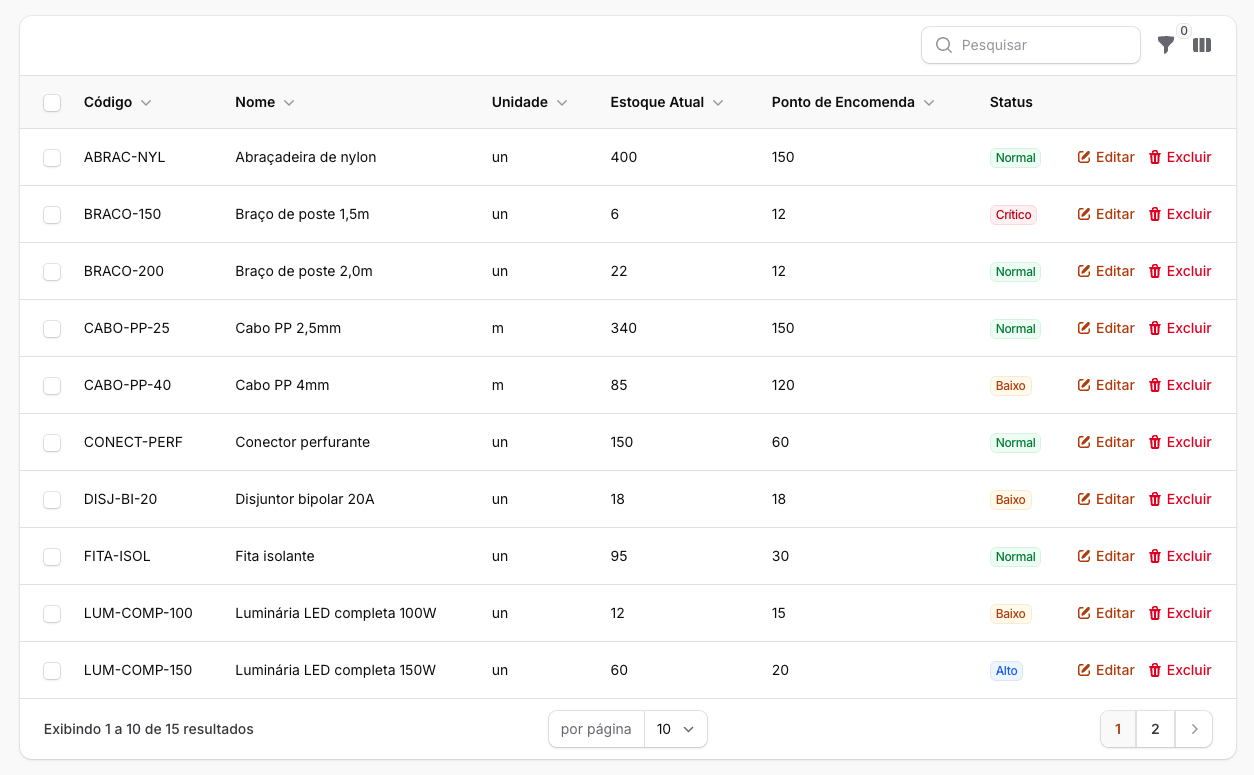The width and height of the screenshot is (1254, 775).
Task: Click 'Exibindo 1 a 10 de 15 resultados'
Action: 149,729
